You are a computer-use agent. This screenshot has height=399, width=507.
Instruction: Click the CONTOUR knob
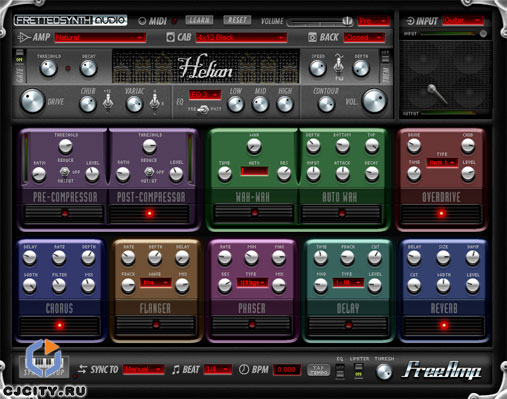pyautogui.click(x=326, y=104)
